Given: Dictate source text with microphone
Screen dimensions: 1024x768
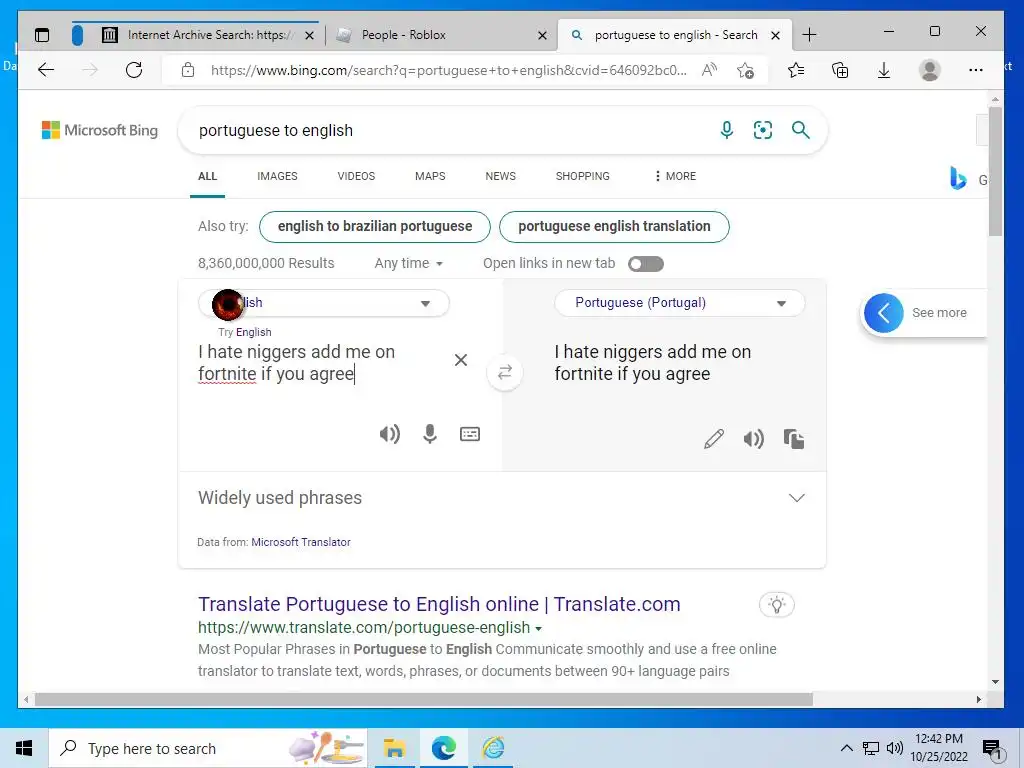Looking at the screenshot, I should click(430, 434).
